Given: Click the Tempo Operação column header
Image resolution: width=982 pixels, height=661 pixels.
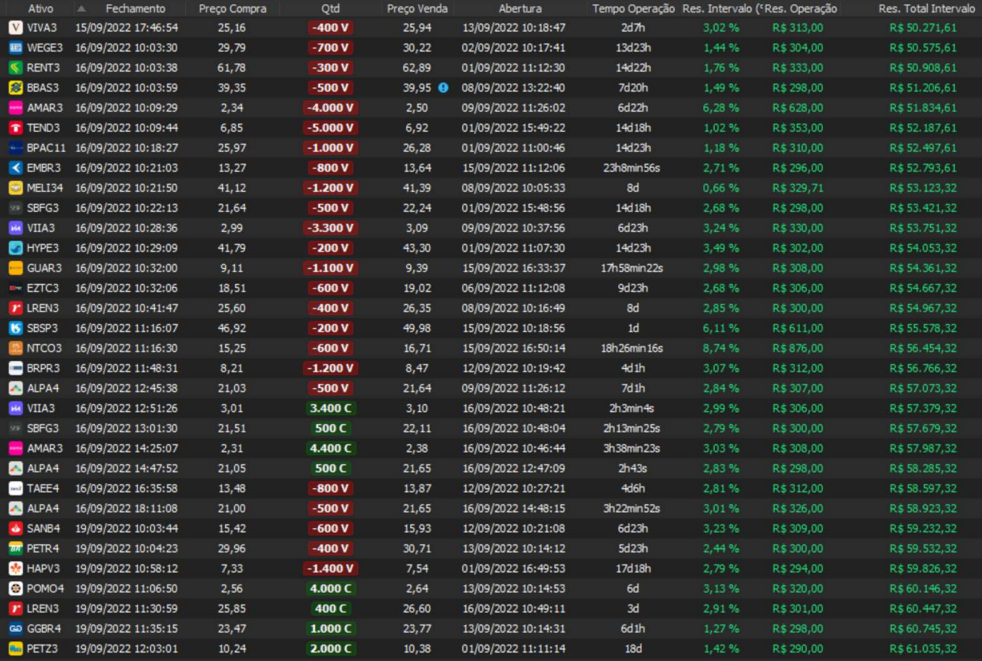Looking at the screenshot, I should coord(633,9).
